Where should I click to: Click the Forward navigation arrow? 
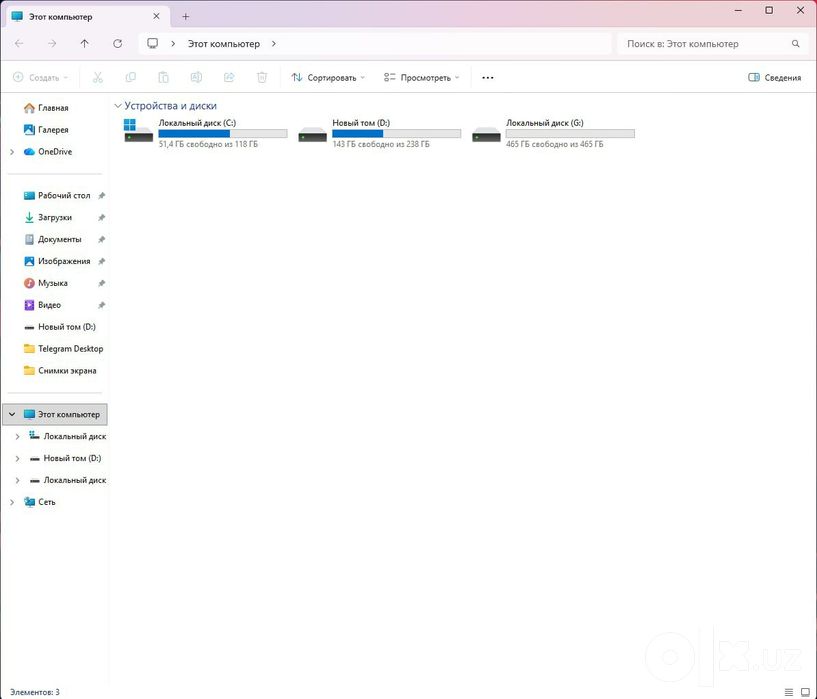(x=52, y=44)
